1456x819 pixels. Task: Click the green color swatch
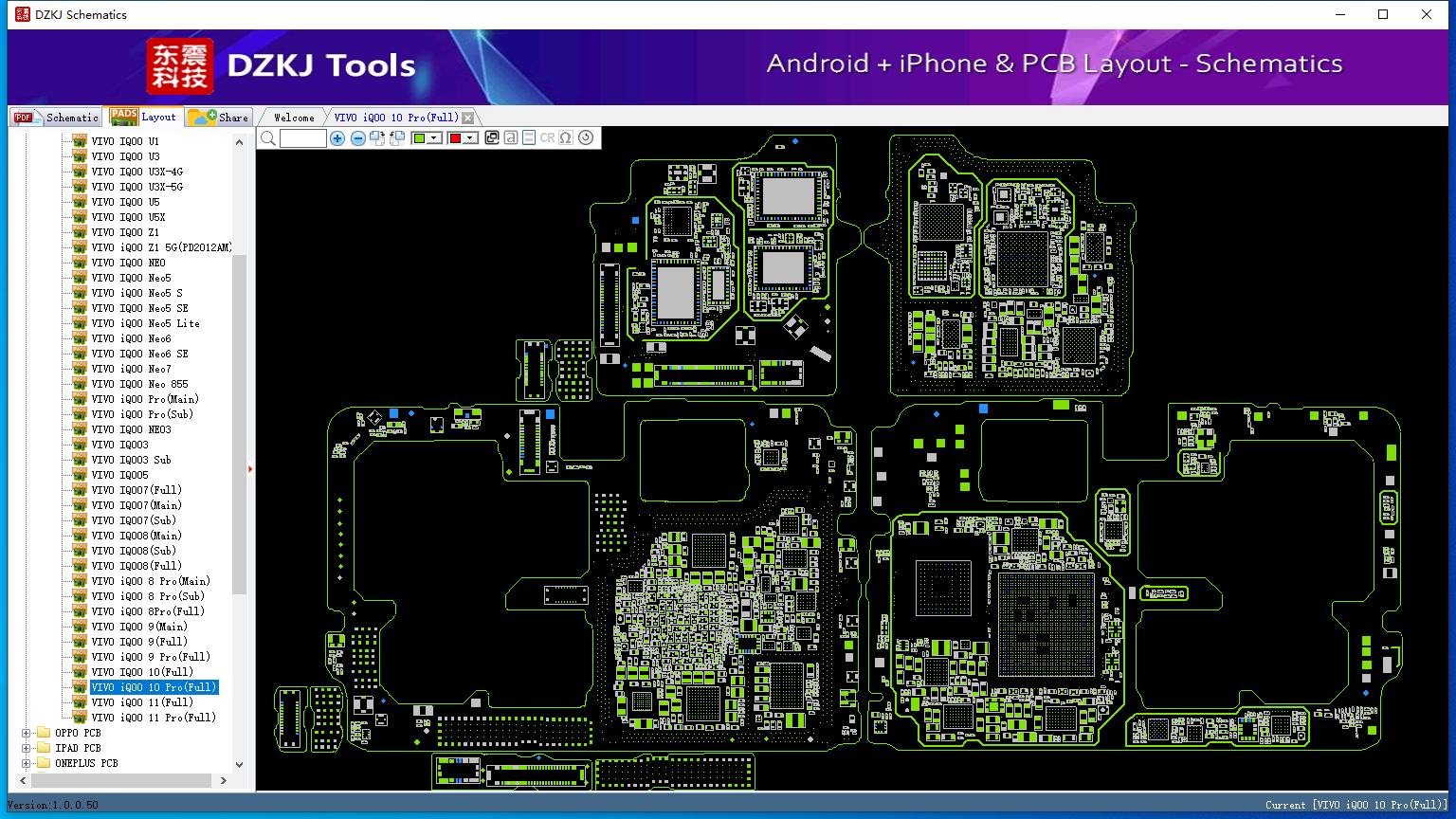coord(419,138)
